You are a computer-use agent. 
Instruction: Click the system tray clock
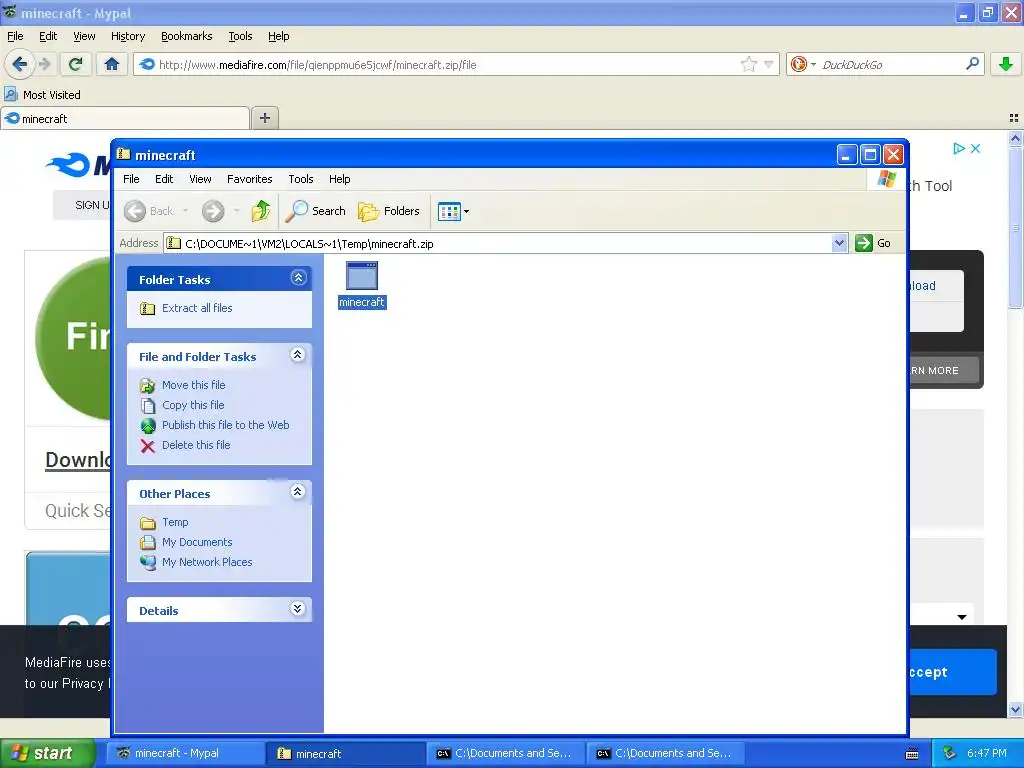pos(987,753)
